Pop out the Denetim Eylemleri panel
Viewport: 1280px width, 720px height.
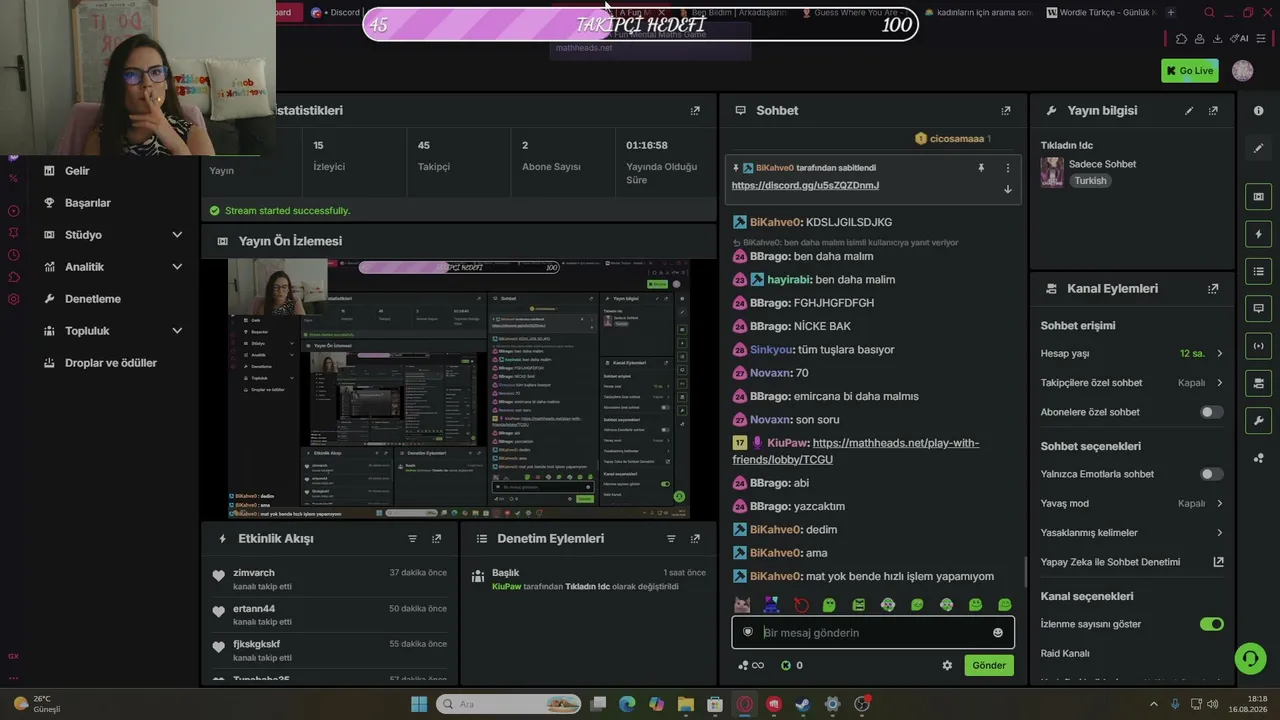[695, 539]
